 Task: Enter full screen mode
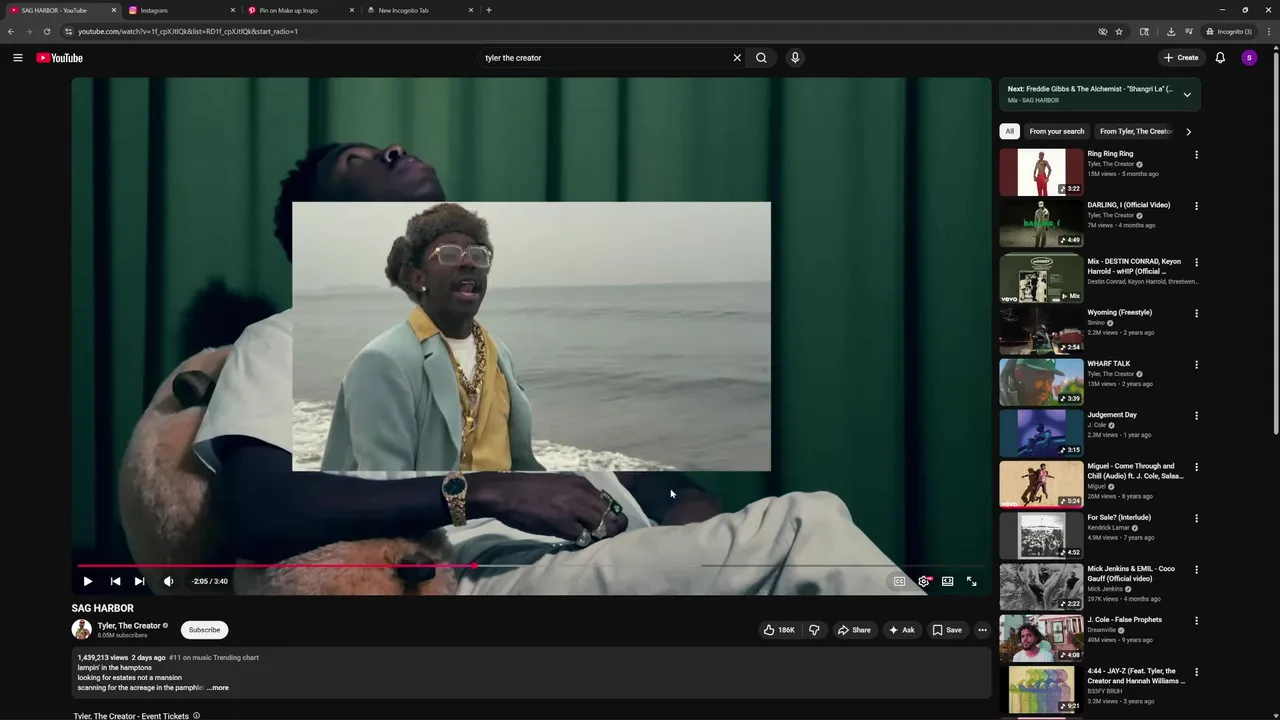point(971,581)
